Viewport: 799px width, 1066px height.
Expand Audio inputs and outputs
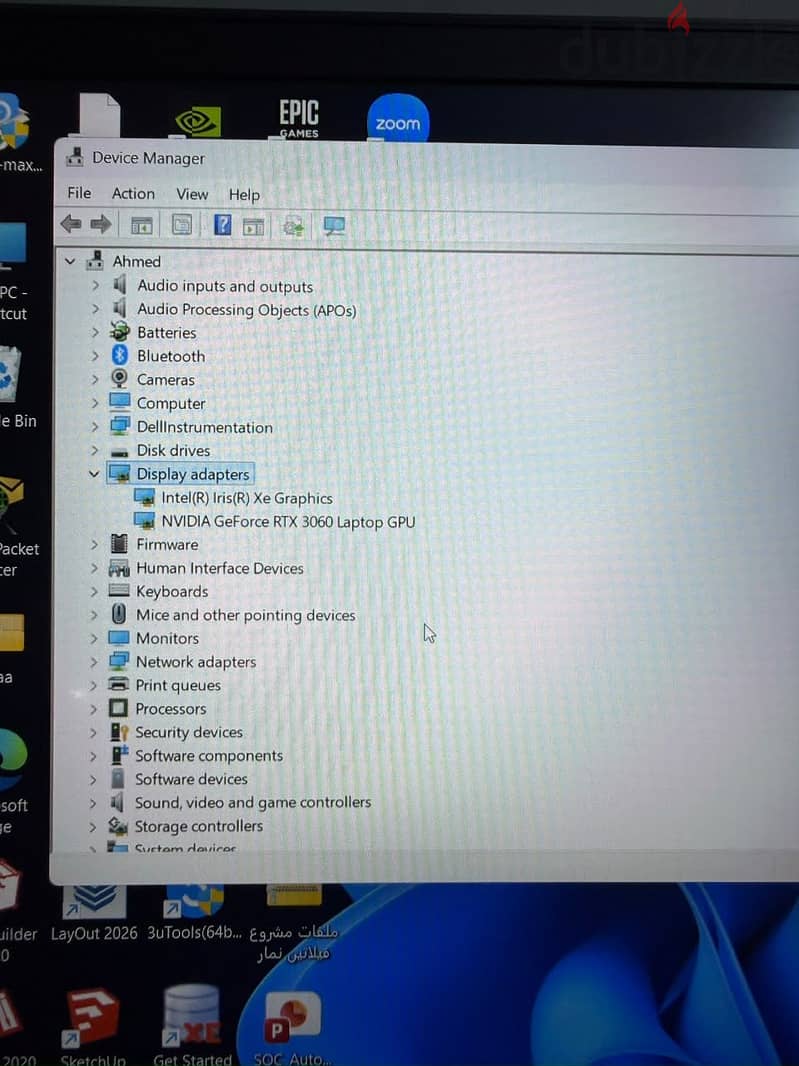95,286
